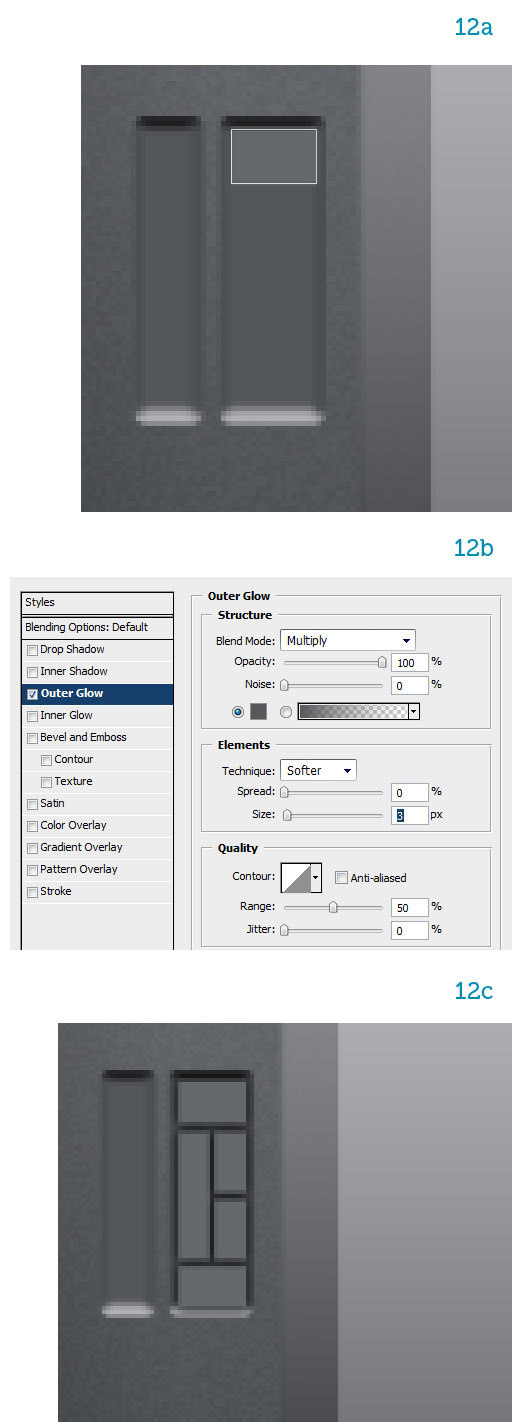Enable the Anti-aliased checkbox

(341, 878)
